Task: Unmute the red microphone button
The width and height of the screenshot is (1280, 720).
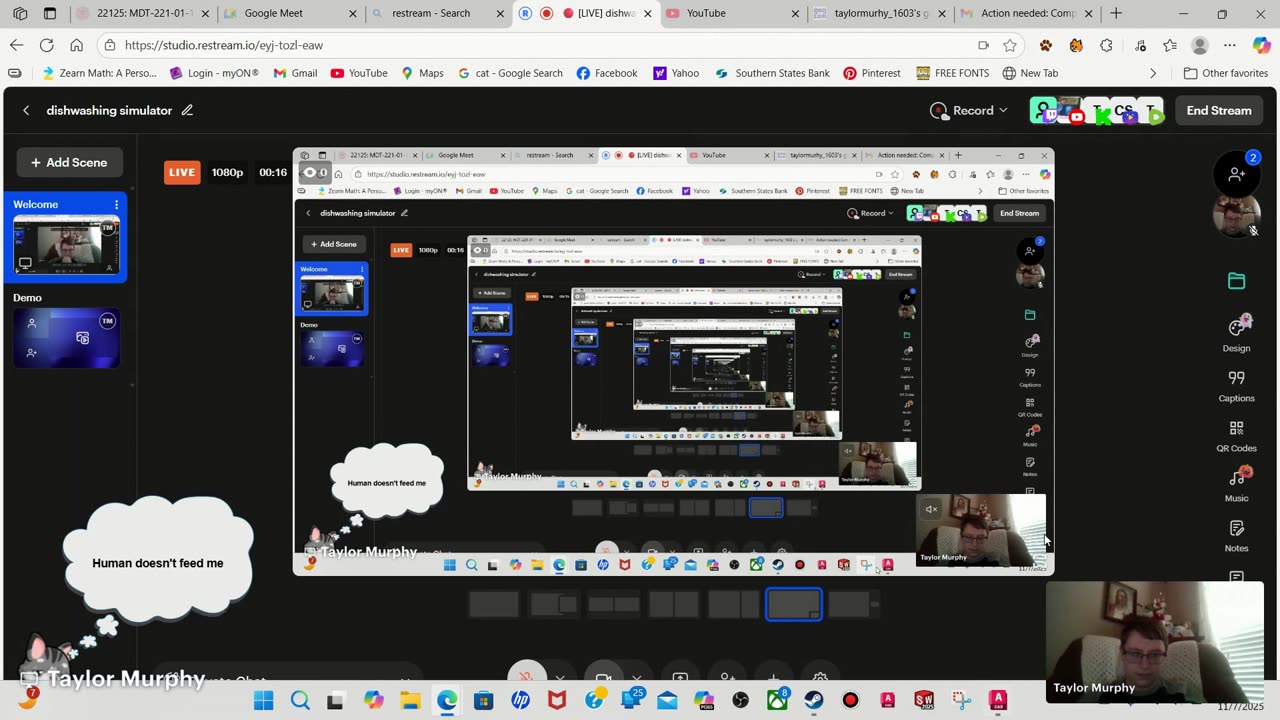Action: click(527, 673)
